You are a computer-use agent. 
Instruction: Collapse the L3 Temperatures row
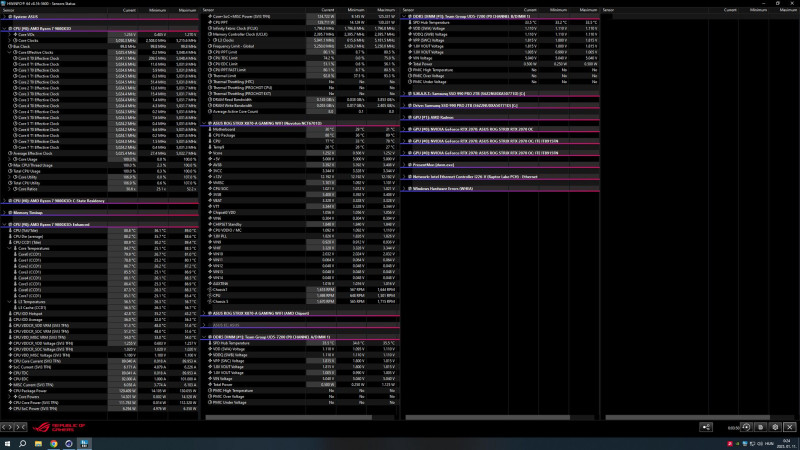pyautogui.click(x=9, y=302)
